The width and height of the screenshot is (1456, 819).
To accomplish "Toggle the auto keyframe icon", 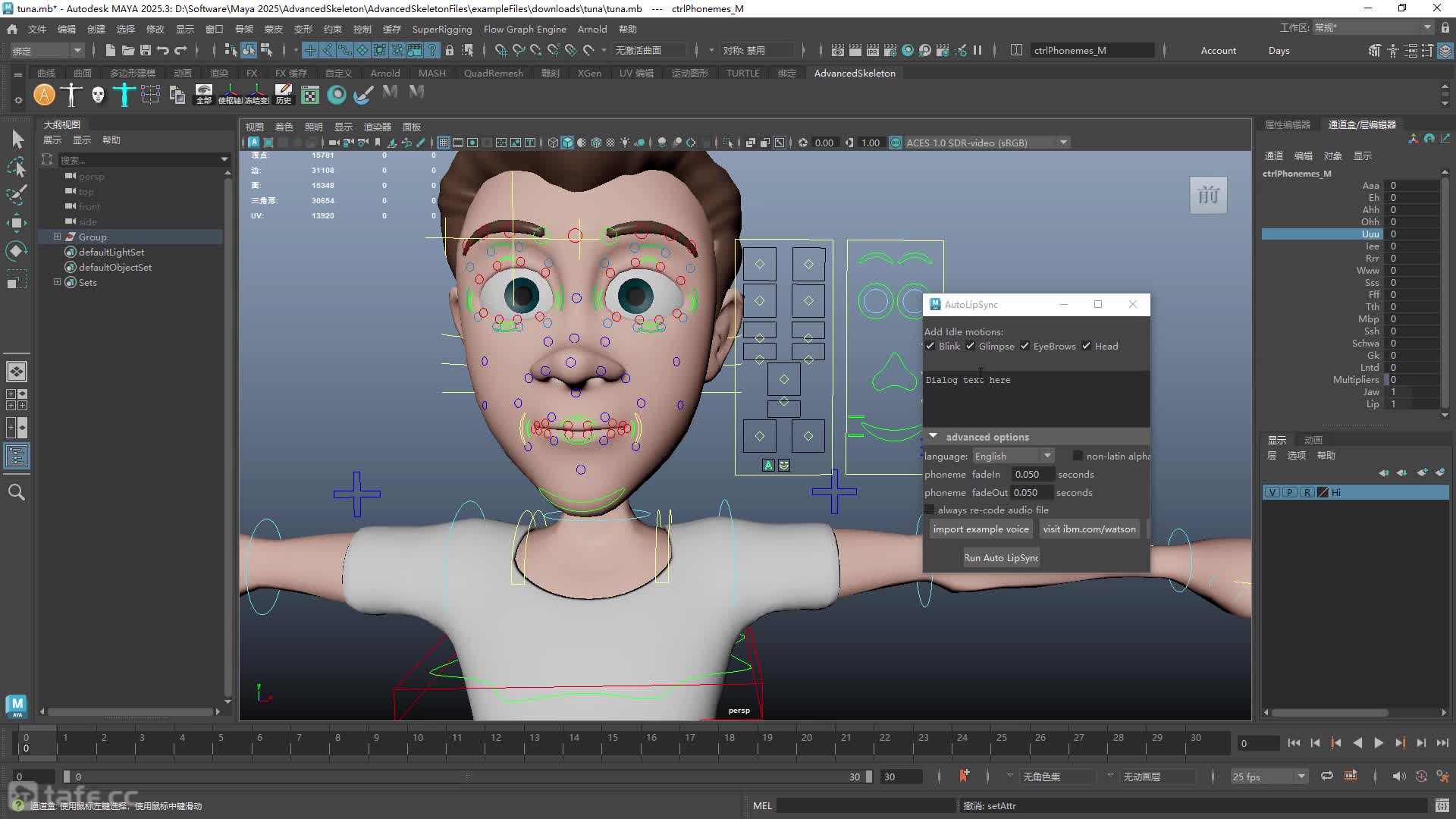I will click(964, 776).
